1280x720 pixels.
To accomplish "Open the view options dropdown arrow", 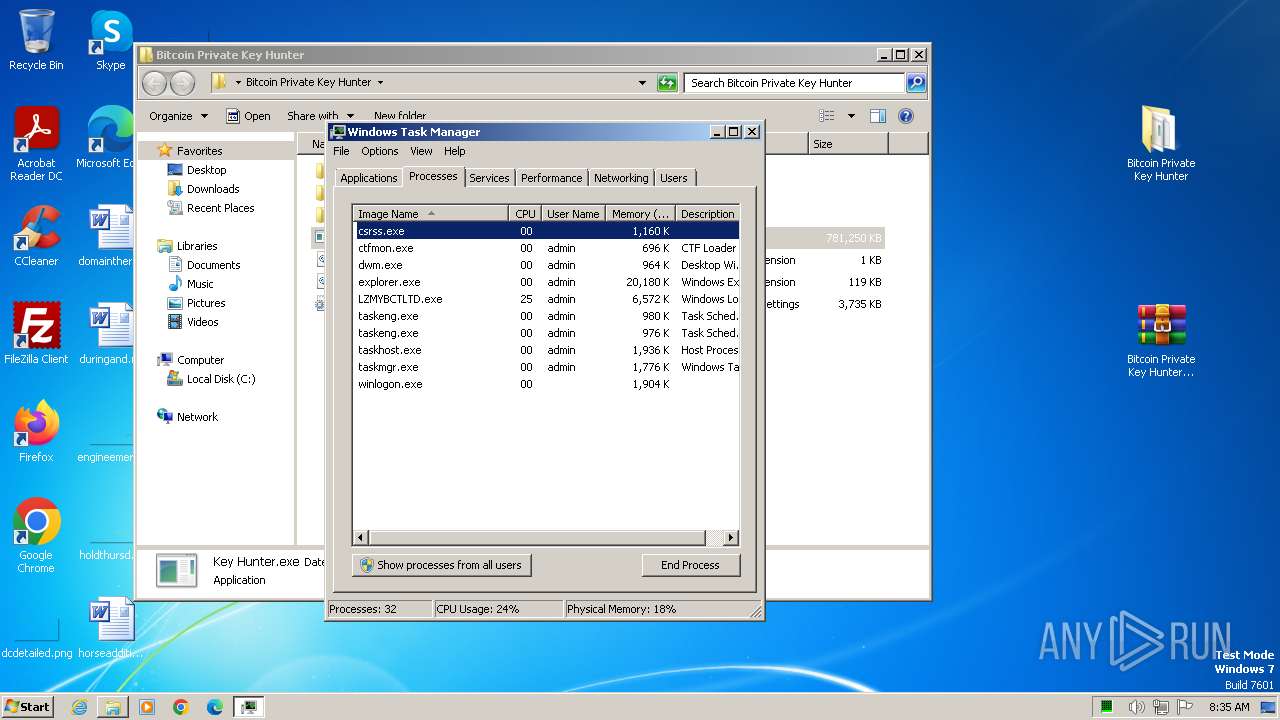I will point(851,116).
